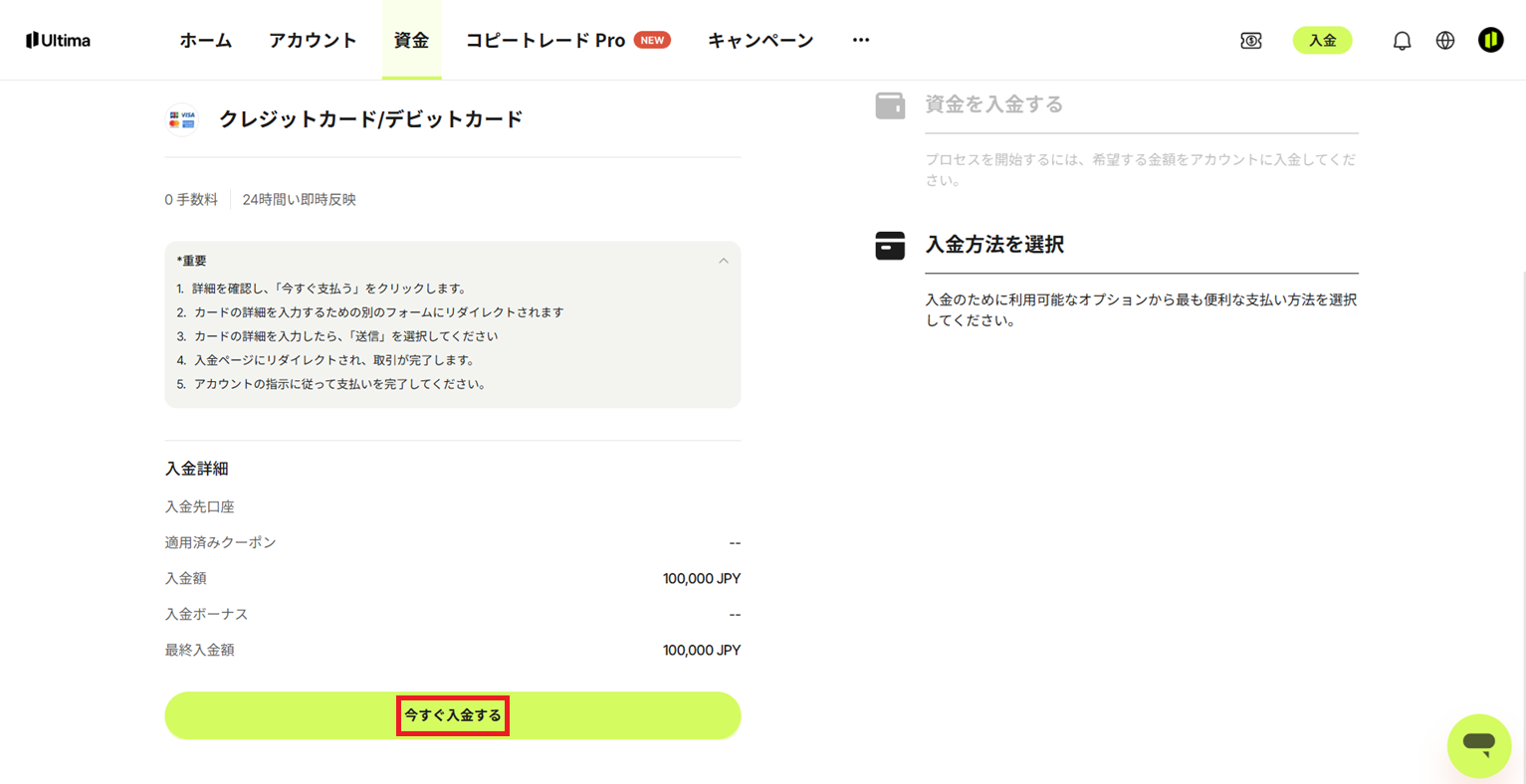Click the credit card logos icon
Image resolution: width=1526 pixels, height=784 pixels.
pos(182,119)
